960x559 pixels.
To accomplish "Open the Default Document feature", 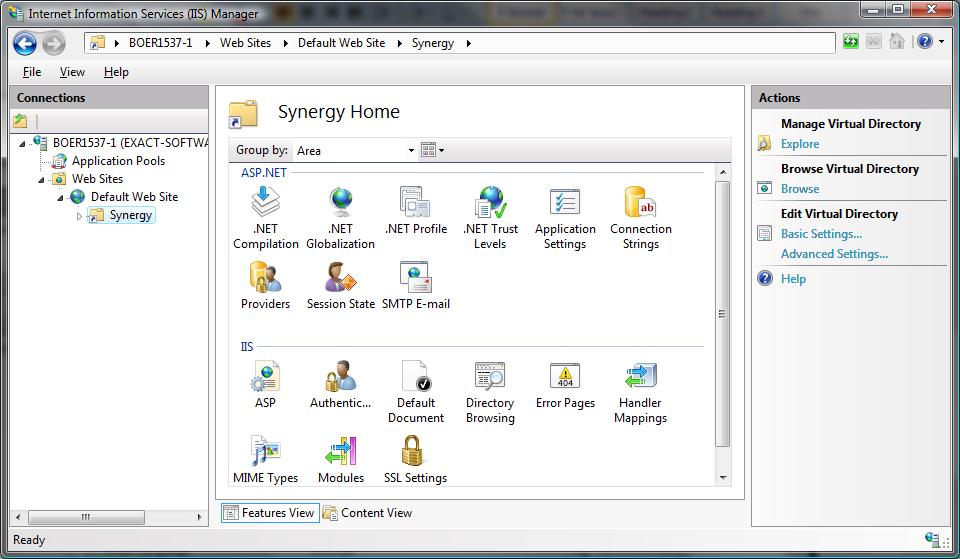I will point(416,392).
